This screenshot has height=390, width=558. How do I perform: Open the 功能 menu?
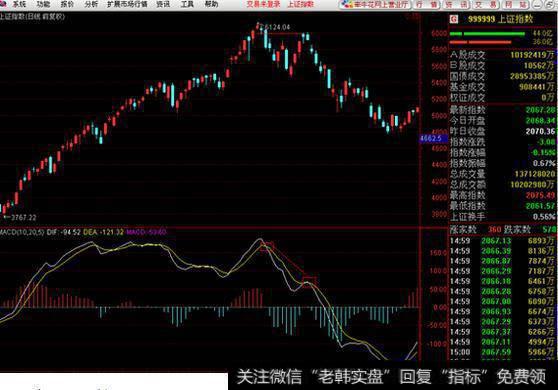tap(43, 4)
